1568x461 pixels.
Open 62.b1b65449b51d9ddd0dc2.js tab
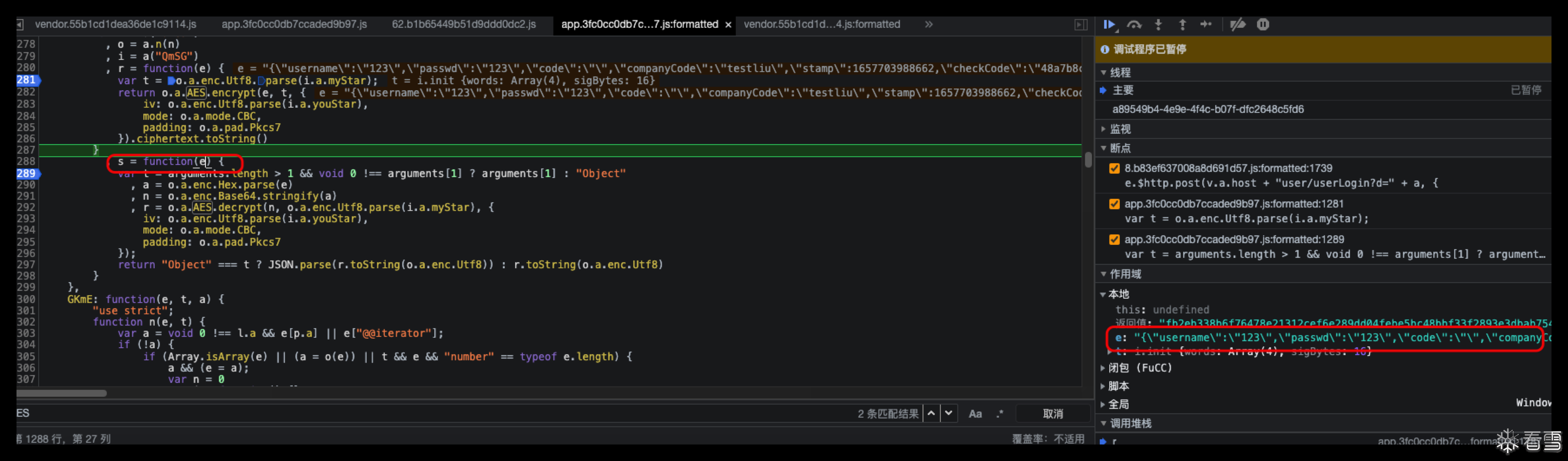464,24
